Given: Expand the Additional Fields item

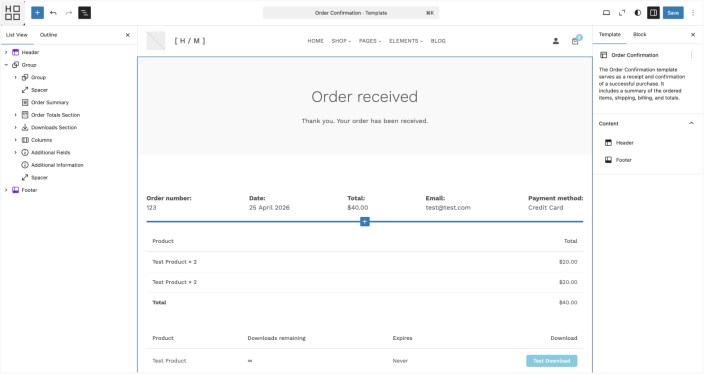Looking at the screenshot, I should click(x=15, y=153).
